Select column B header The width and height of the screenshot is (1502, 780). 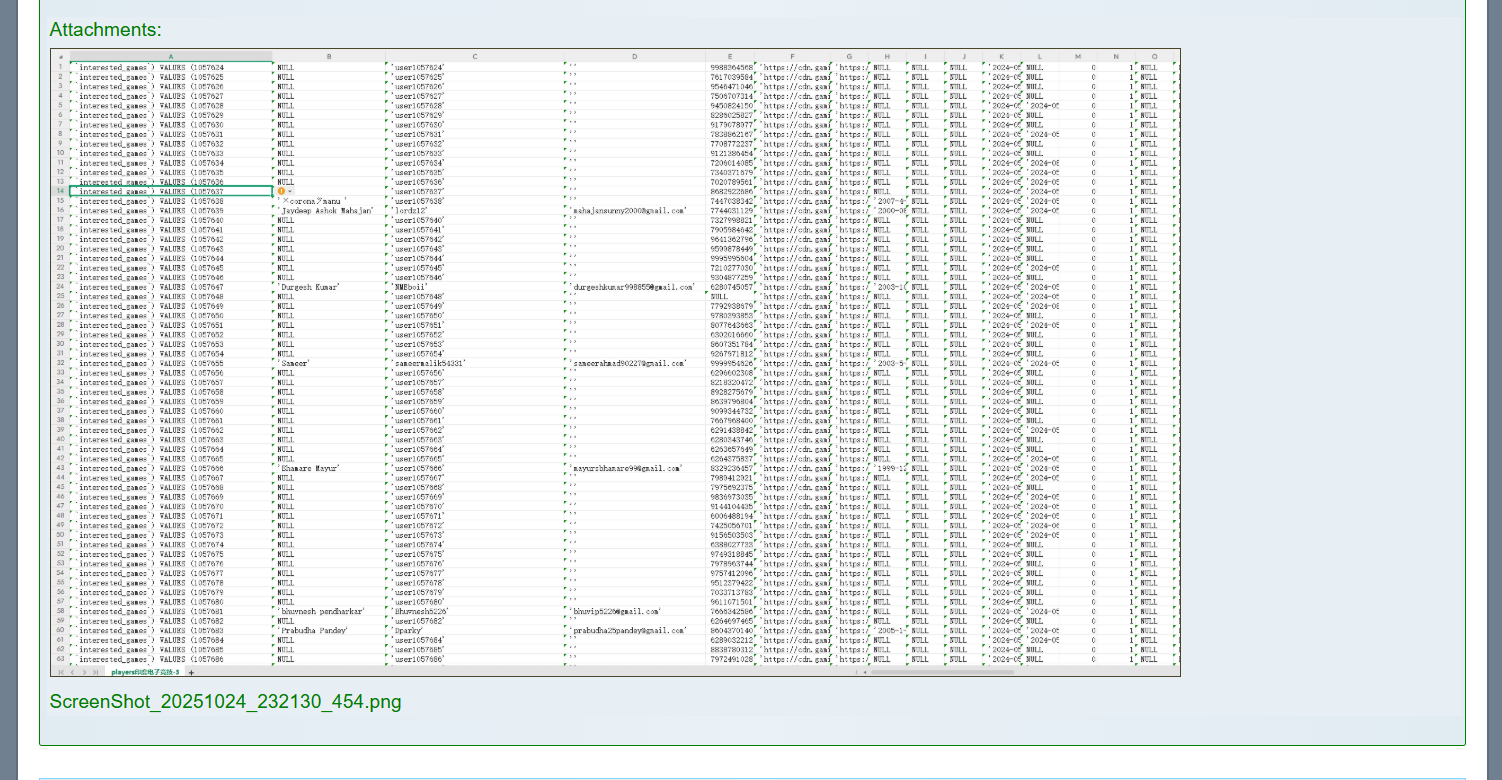(329, 57)
